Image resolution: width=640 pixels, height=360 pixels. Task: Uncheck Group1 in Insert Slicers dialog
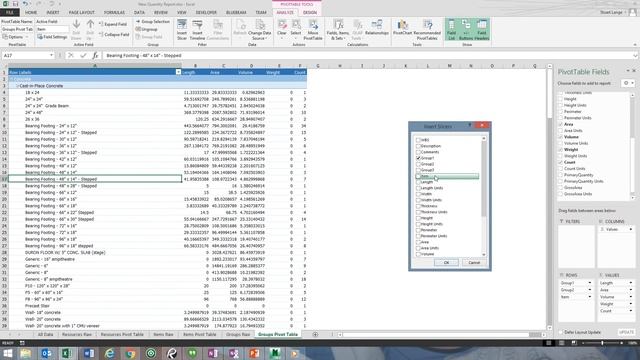(x=418, y=158)
